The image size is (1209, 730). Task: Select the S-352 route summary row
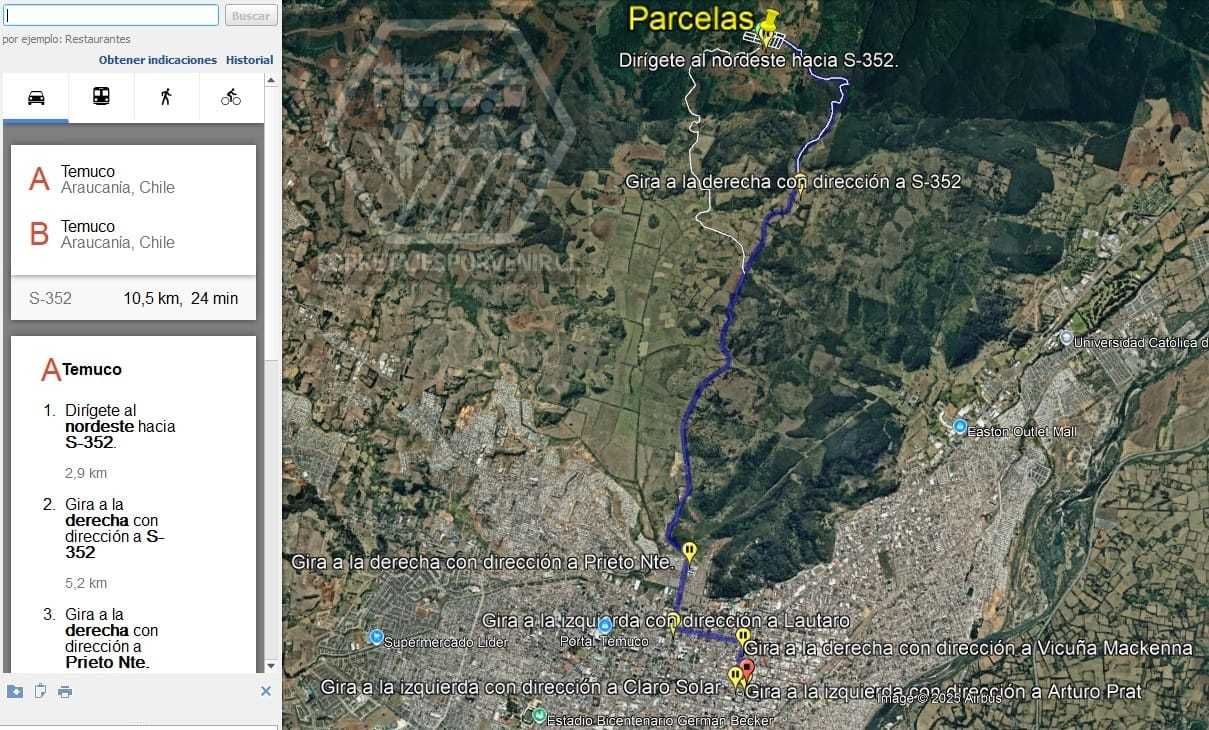click(133, 298)
